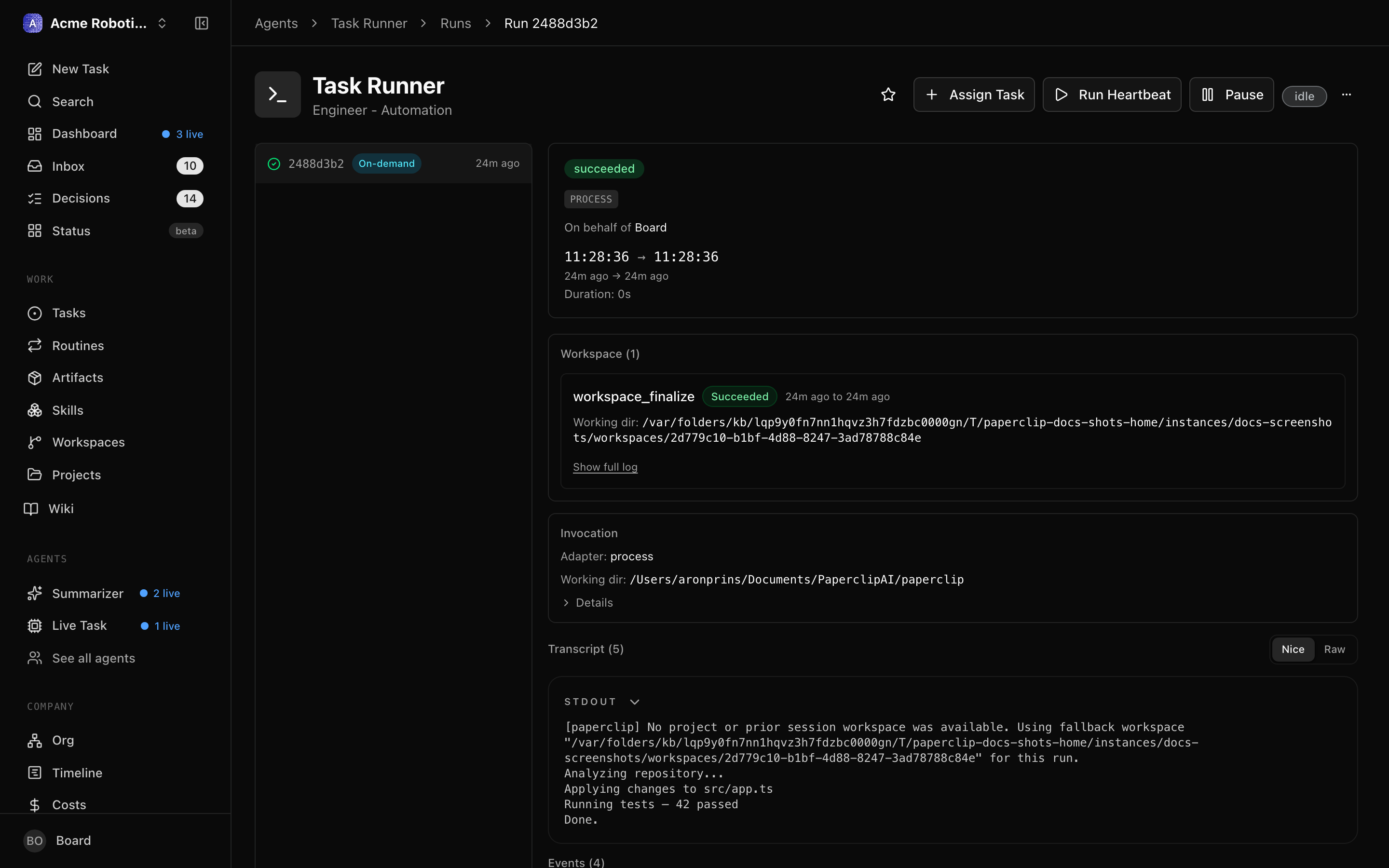Screen dimensions: 1389x868
Task: Click Show full log link
Action: [605, 467]
